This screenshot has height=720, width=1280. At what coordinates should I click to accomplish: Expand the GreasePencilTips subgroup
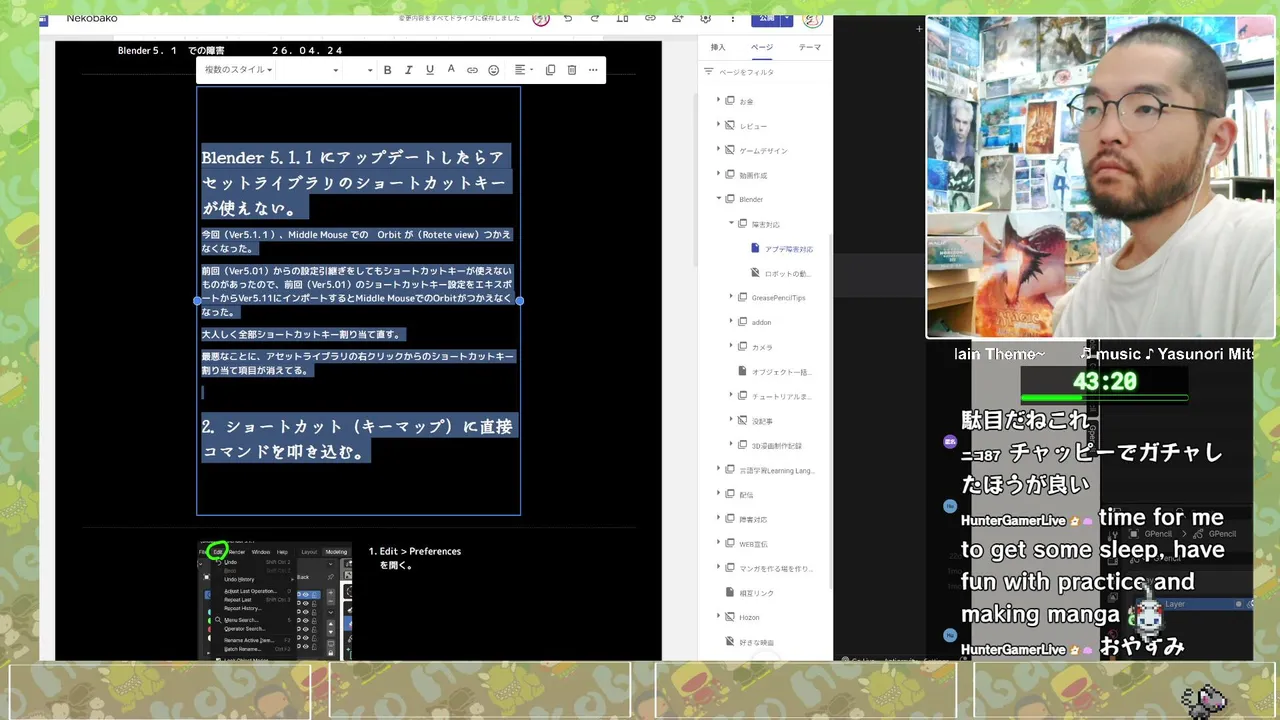coord(731,297)
